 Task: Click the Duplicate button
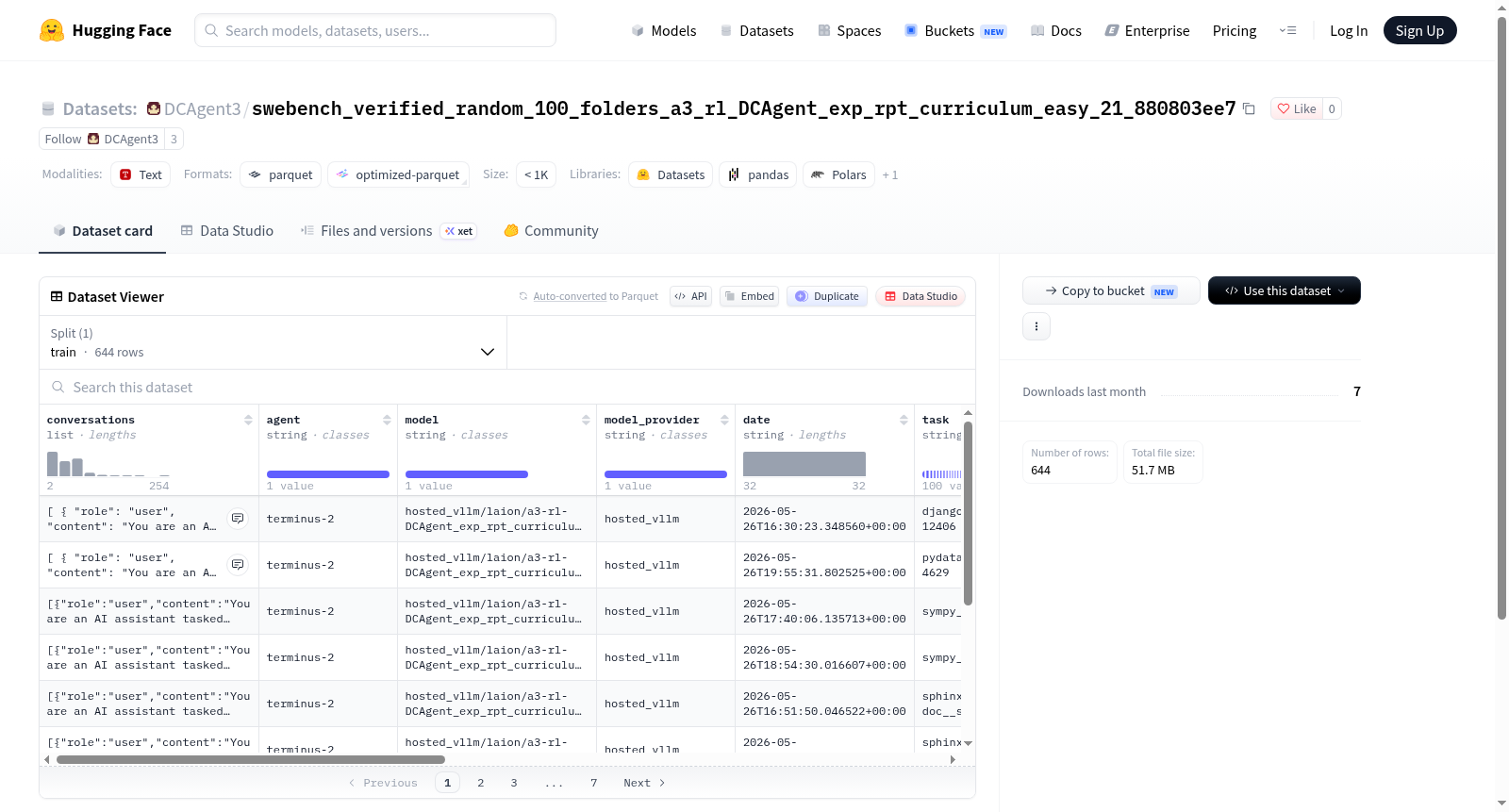pos(826,296)
